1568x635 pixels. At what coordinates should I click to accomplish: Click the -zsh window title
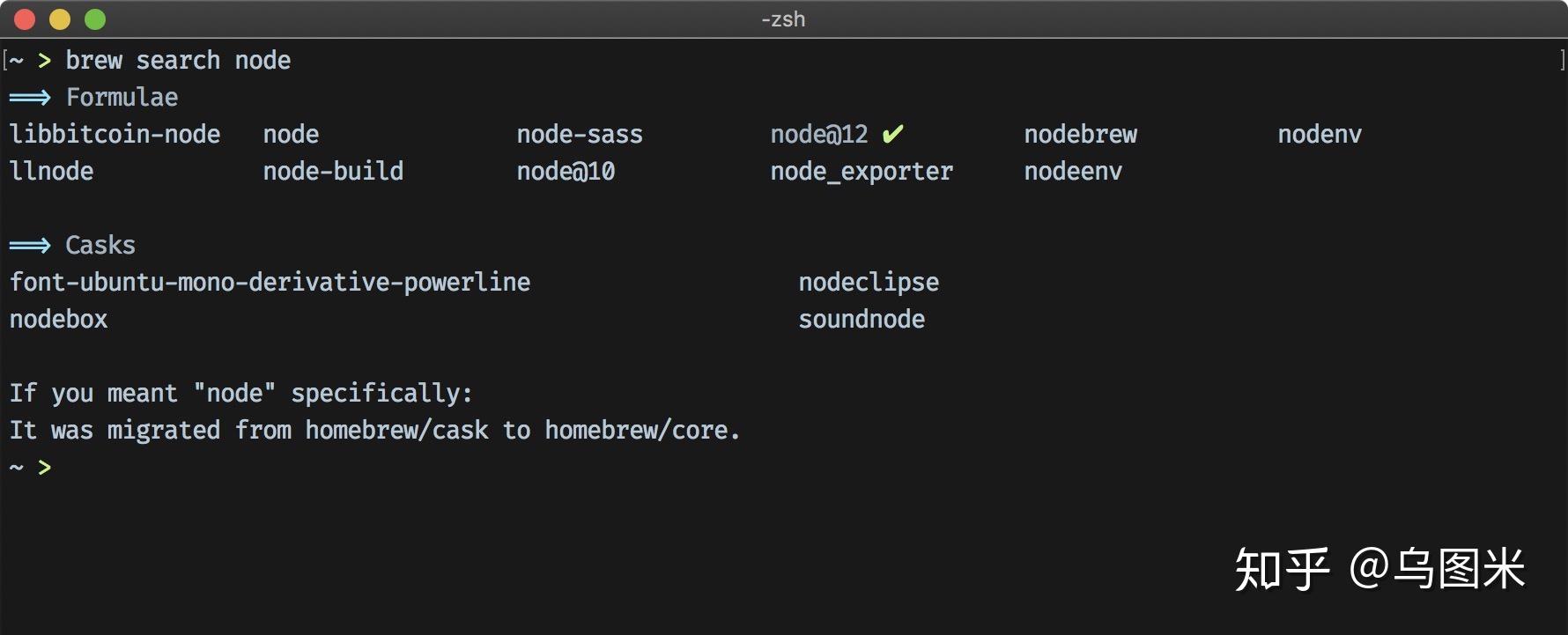[783, 19]
